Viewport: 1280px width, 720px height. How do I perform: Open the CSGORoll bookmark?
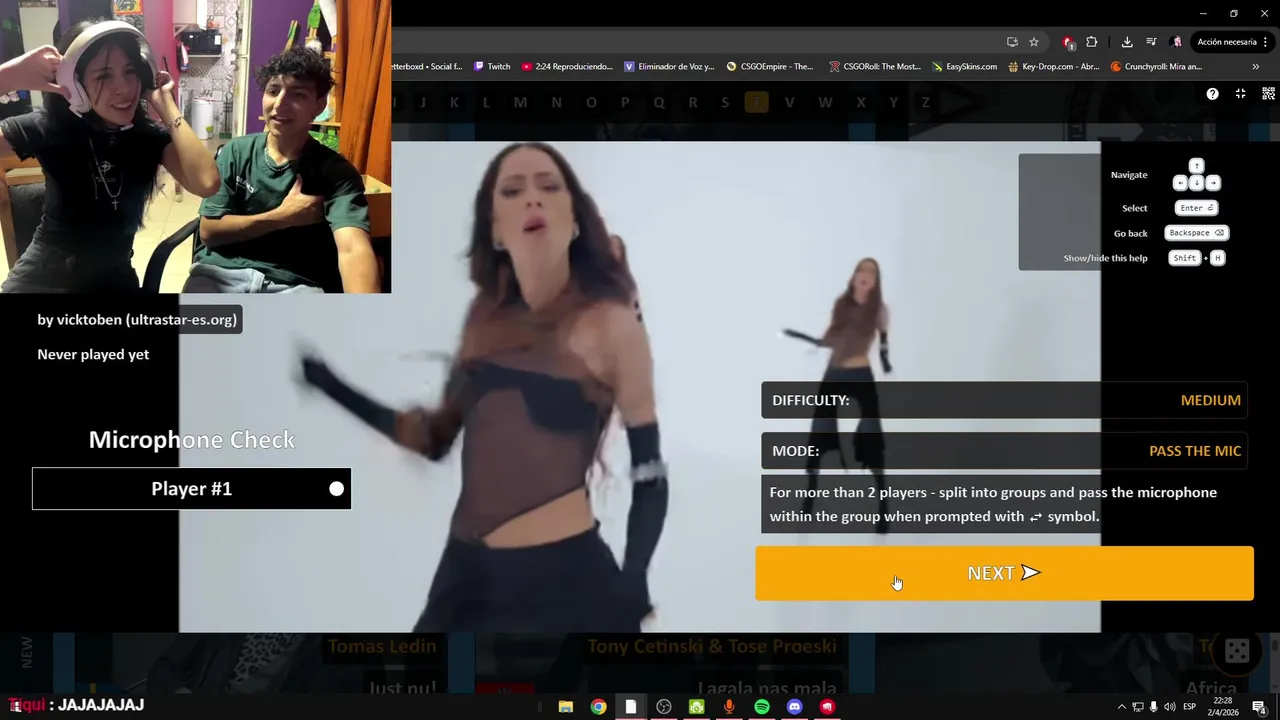tap(875, 67)
